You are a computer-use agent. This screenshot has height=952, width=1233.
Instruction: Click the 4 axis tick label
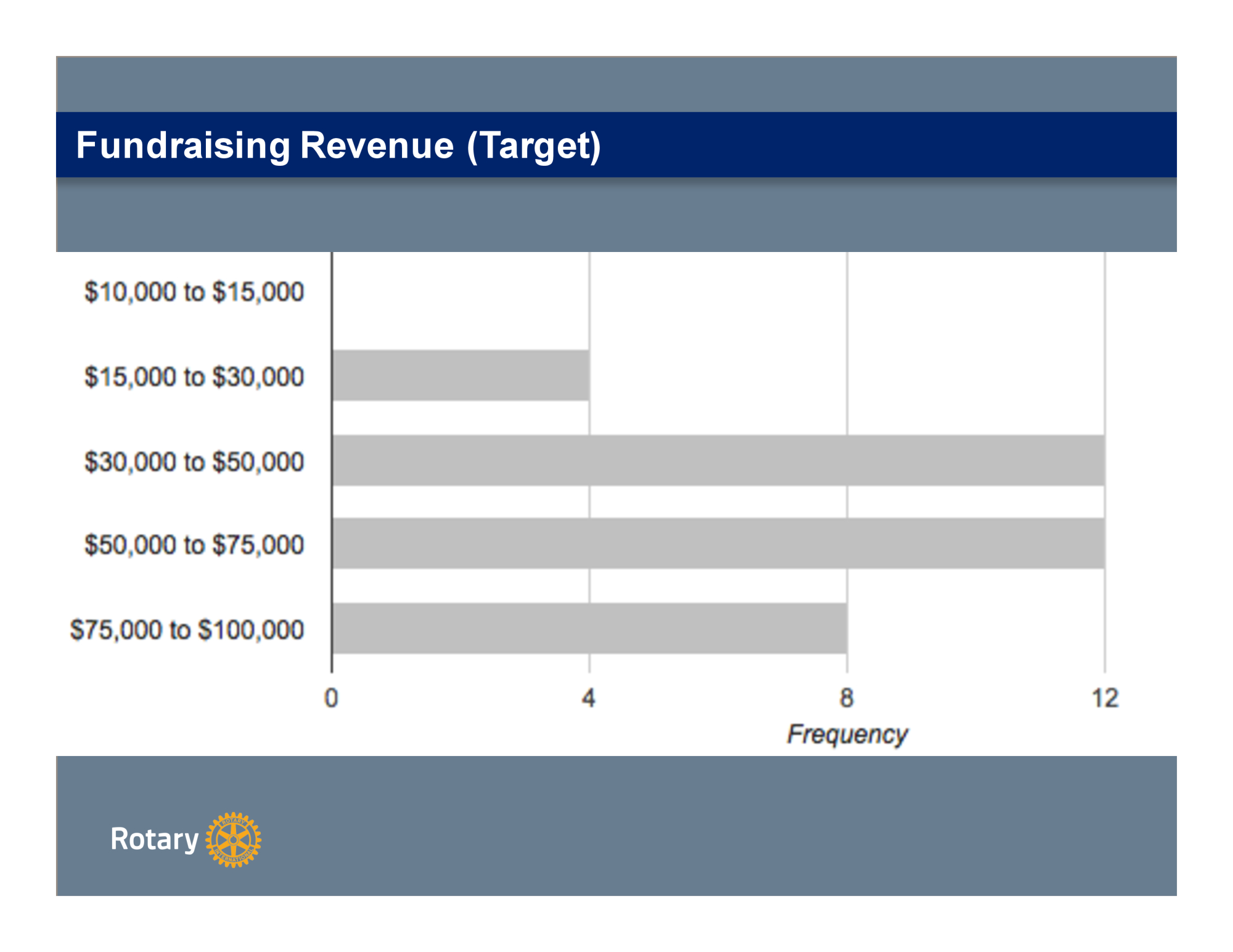(589, 698)
